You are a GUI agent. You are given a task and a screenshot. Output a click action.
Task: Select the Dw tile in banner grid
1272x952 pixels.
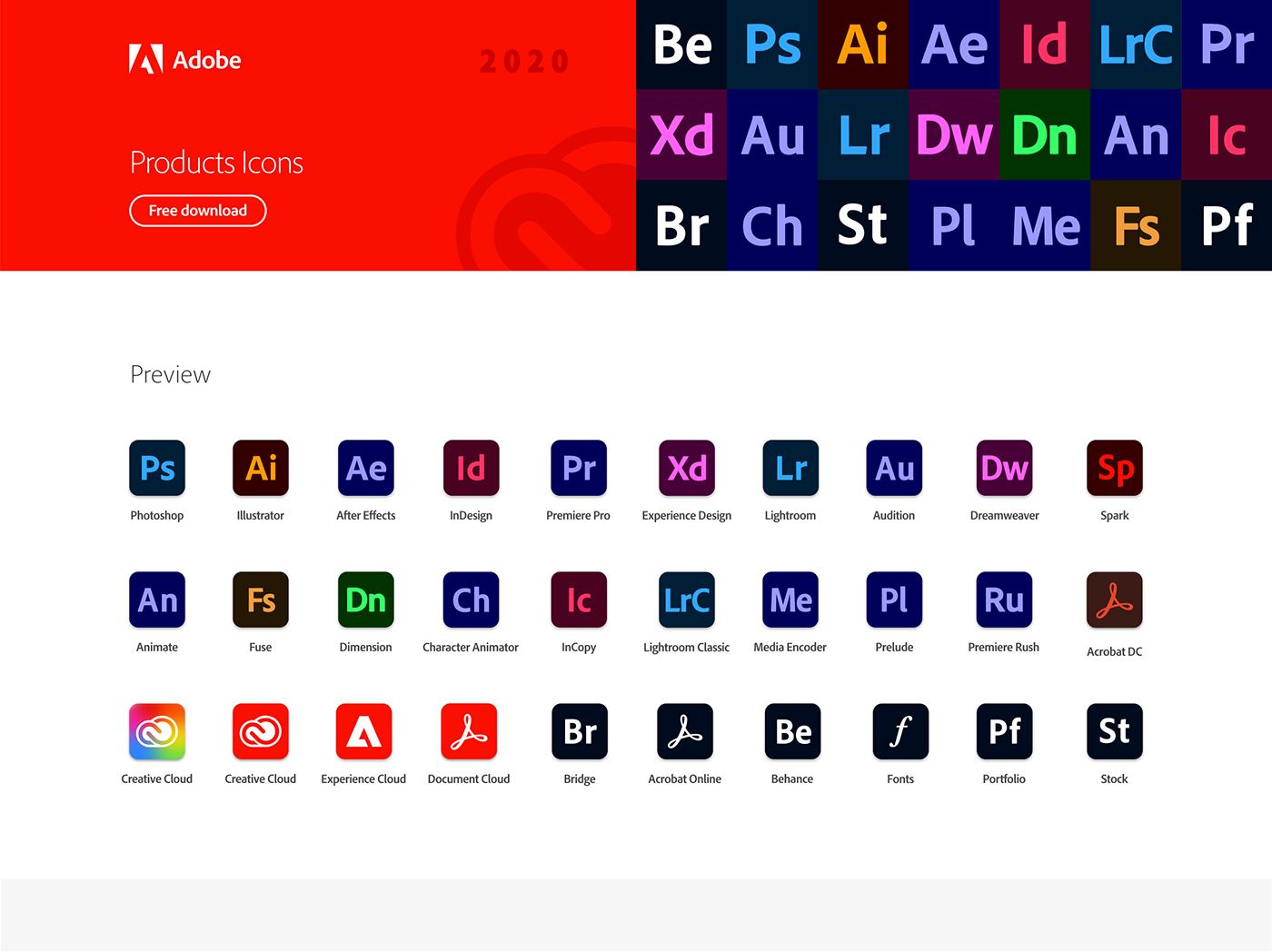(954, 134)
